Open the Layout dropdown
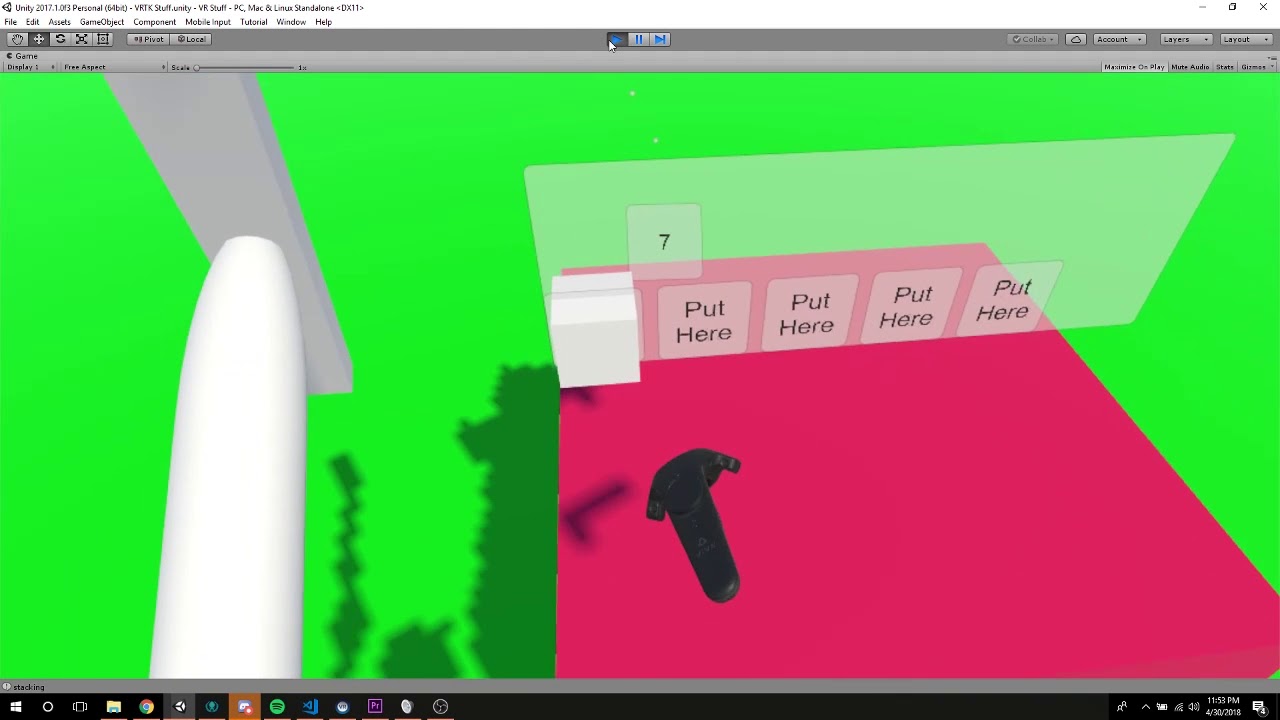 [x=1246, y=39]
